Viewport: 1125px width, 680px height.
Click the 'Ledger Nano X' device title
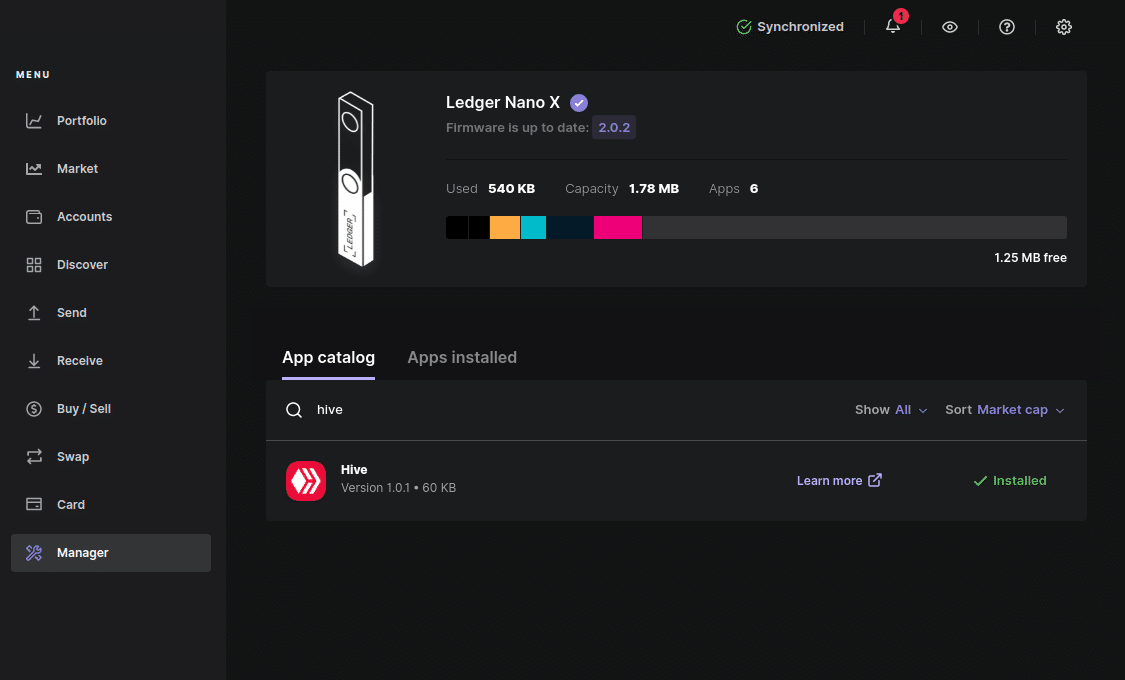(502, 103)
